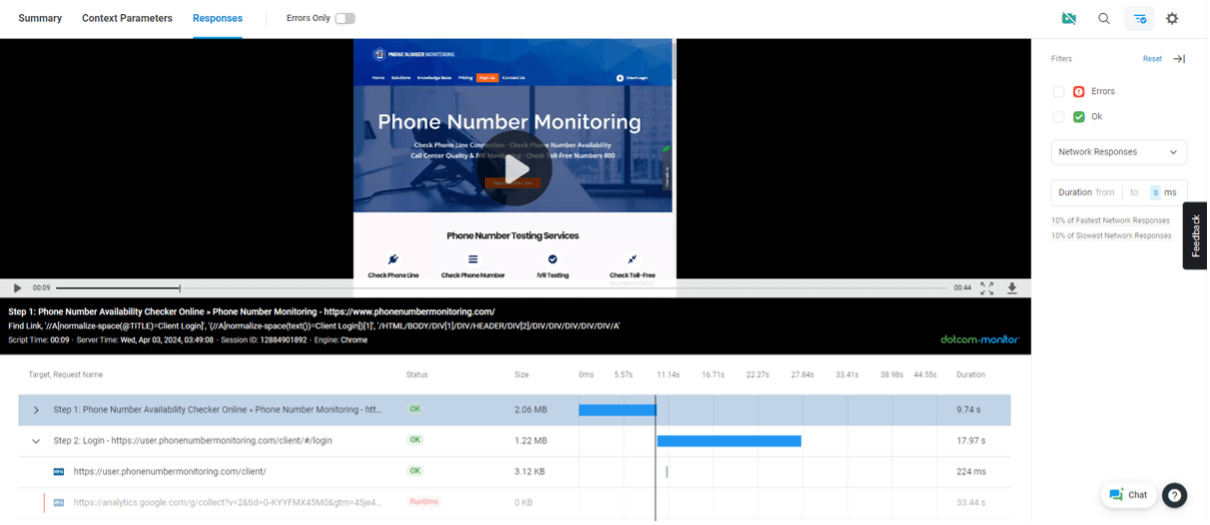Filter 10% of Fastest Network Responses
Screen dimensions: 1210x525
pos(1110,220)
